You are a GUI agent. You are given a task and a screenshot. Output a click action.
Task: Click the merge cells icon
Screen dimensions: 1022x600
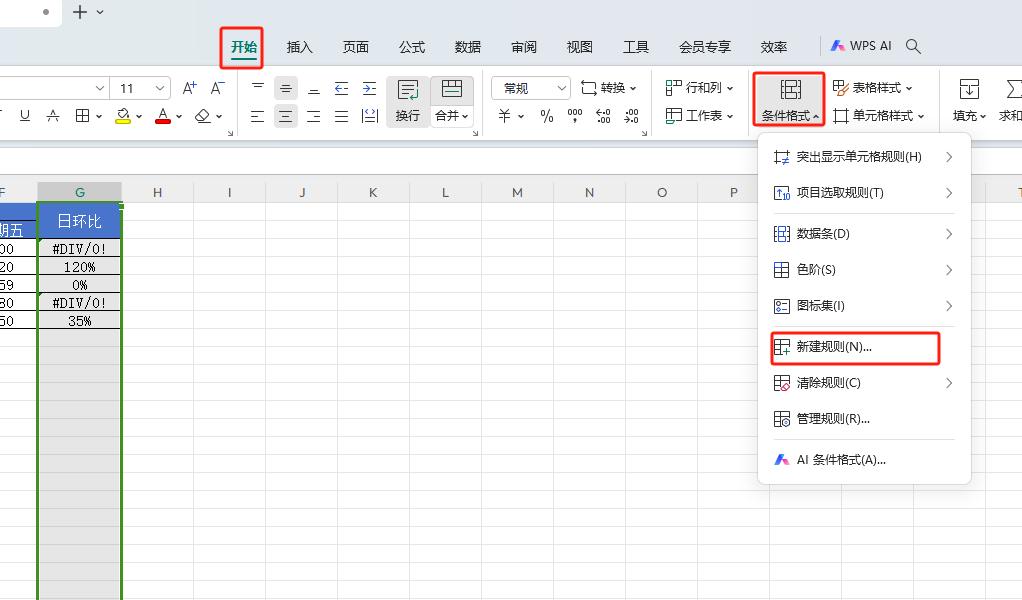pos(452,89)
